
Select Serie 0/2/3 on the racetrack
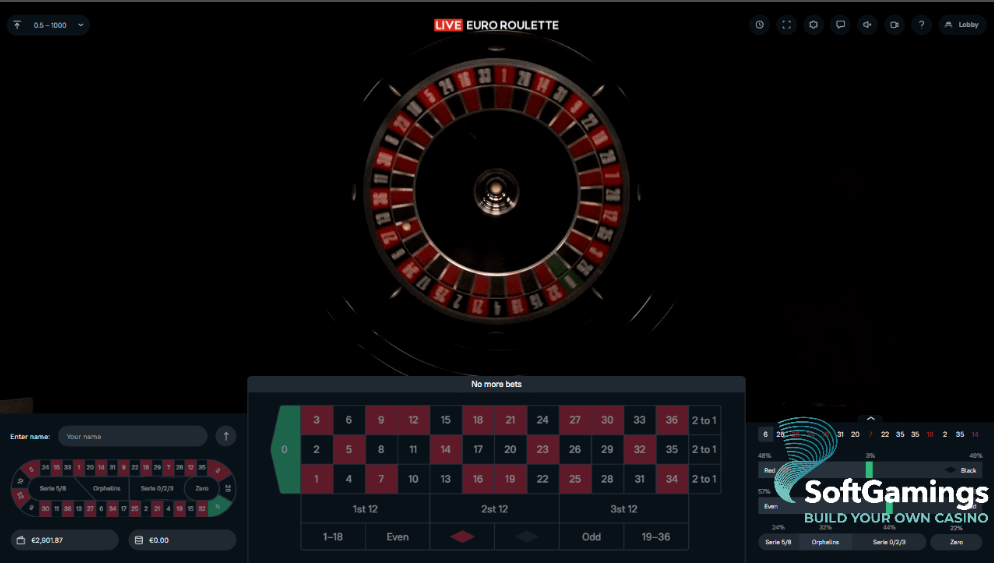[x=157, y=489]
